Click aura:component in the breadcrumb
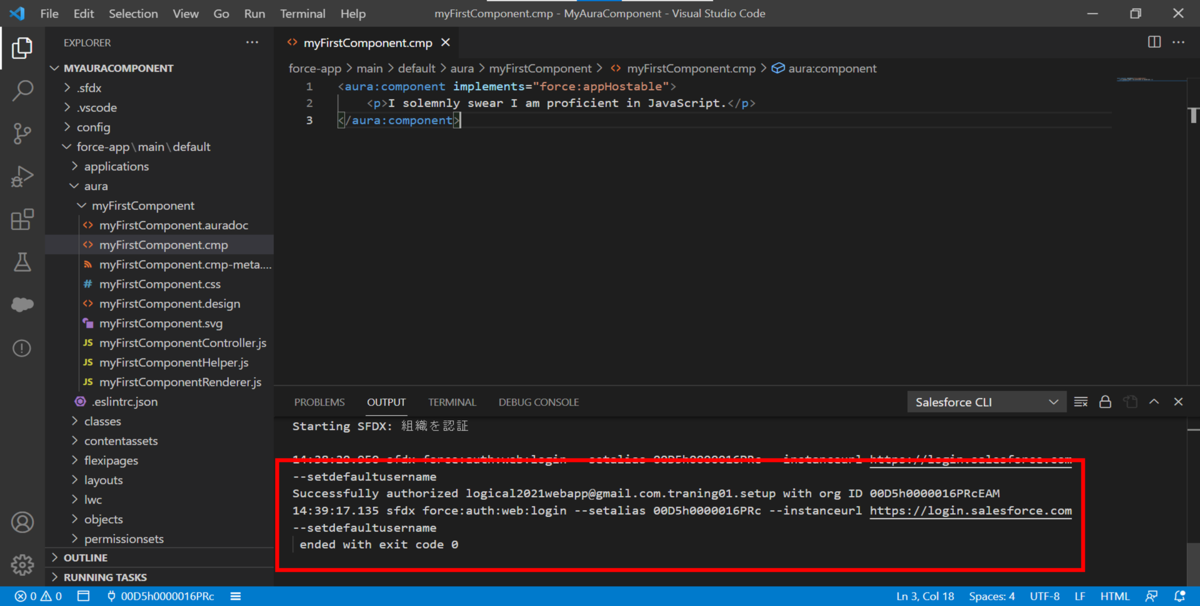The image size is (1200, 606). coord(832,68)
